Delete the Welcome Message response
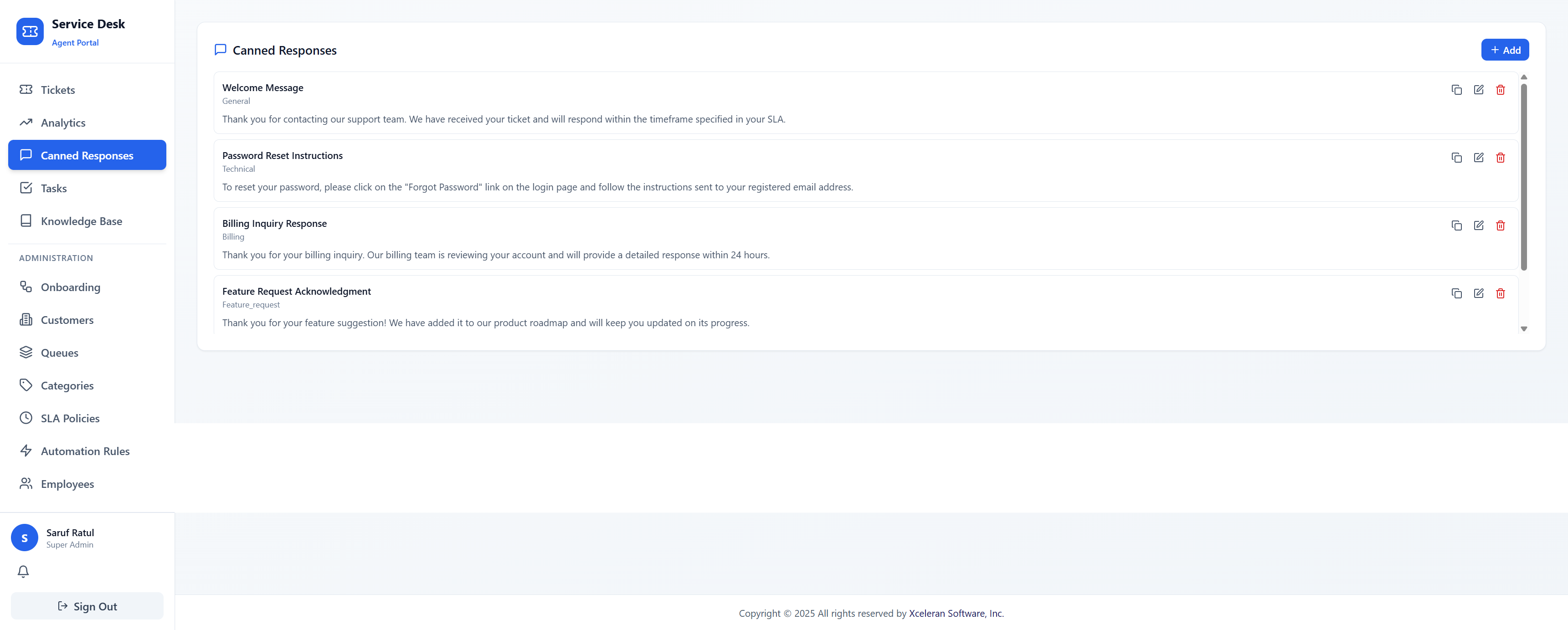 point(1500,90)
